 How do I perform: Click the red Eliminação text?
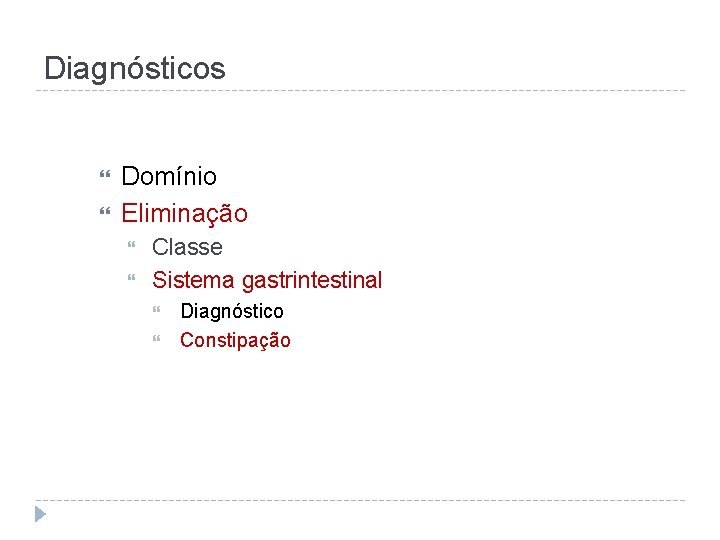pos(184,213)
